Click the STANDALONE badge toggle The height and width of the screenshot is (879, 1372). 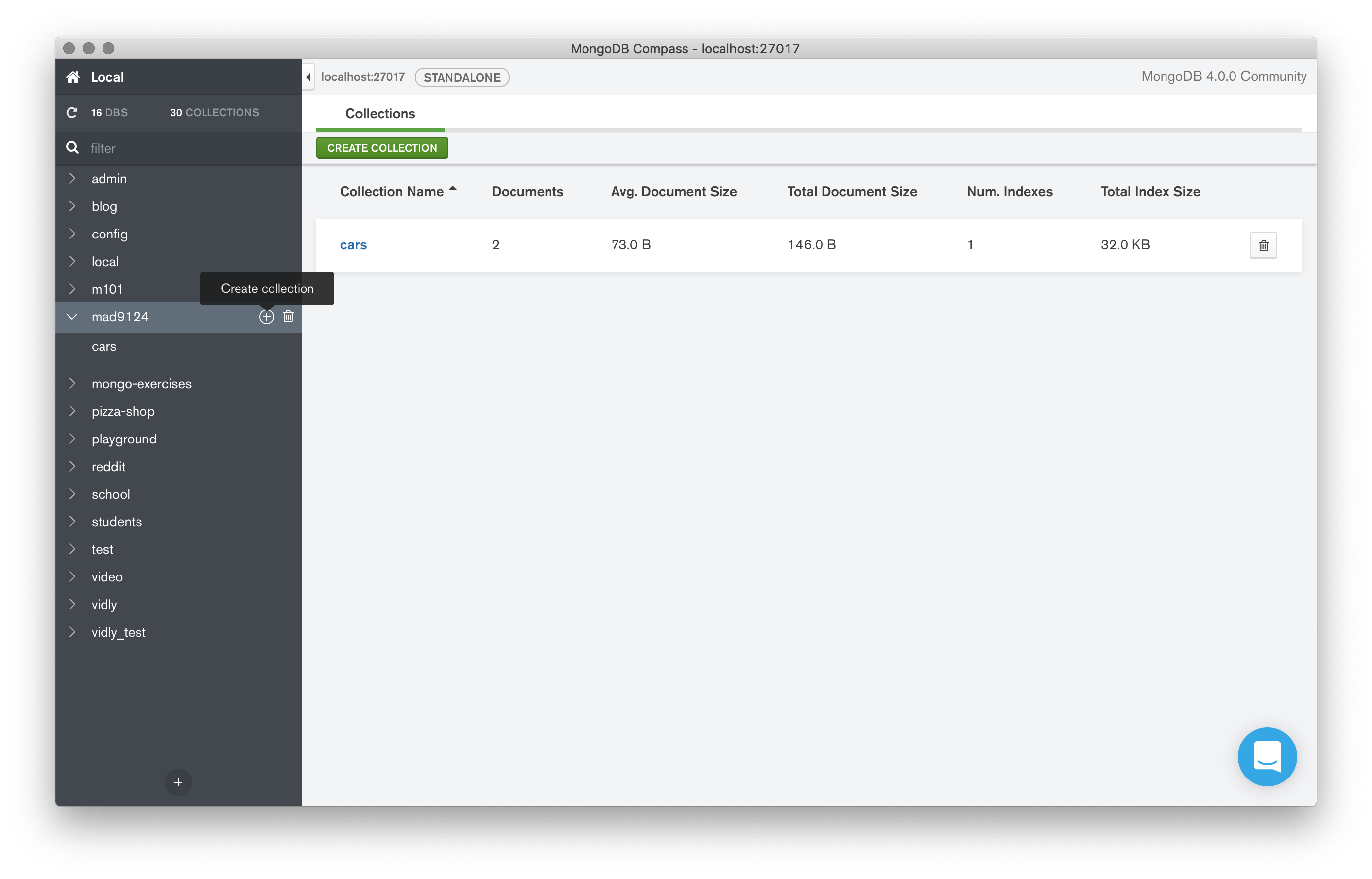tap(462, 76)
